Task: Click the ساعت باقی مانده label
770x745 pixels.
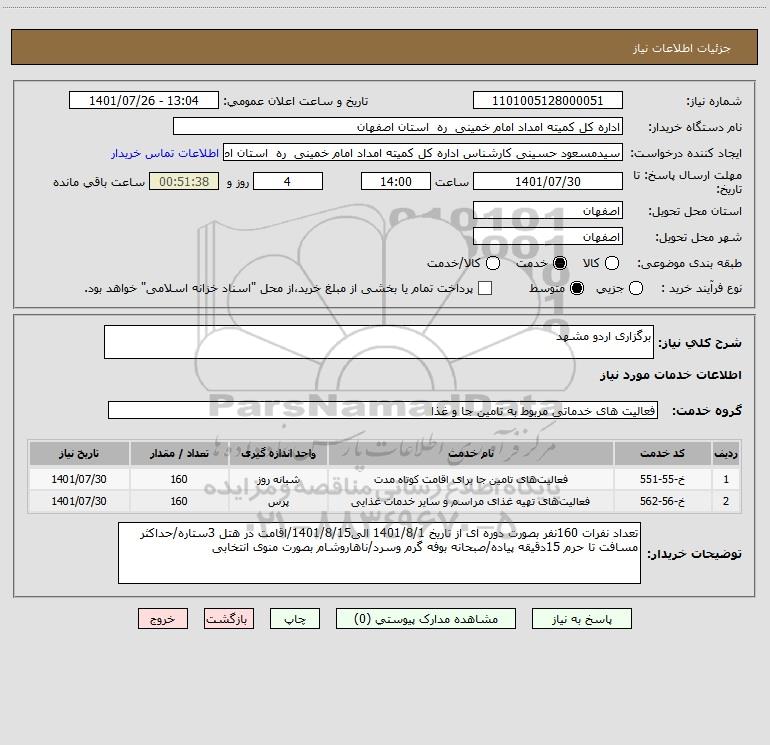Action: (x=99, y=182)
